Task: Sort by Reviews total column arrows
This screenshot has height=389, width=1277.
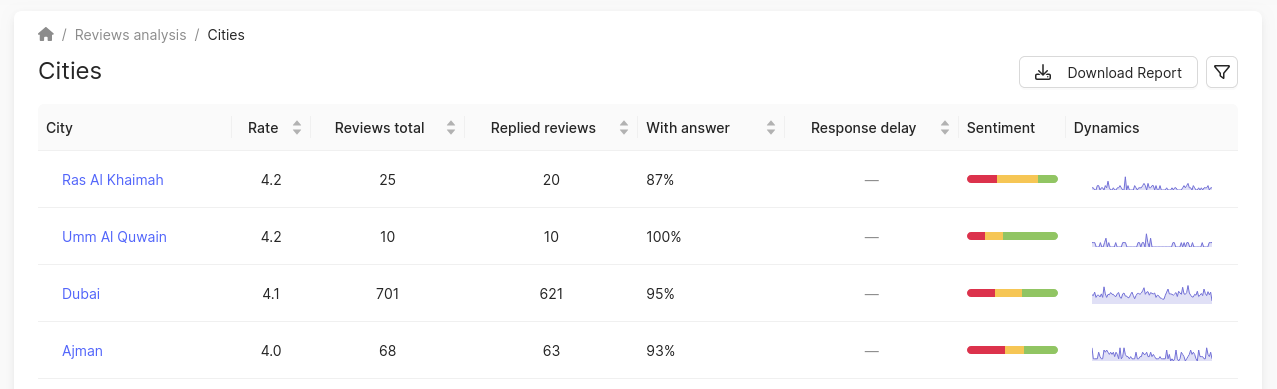Action: tap(451, 128)
